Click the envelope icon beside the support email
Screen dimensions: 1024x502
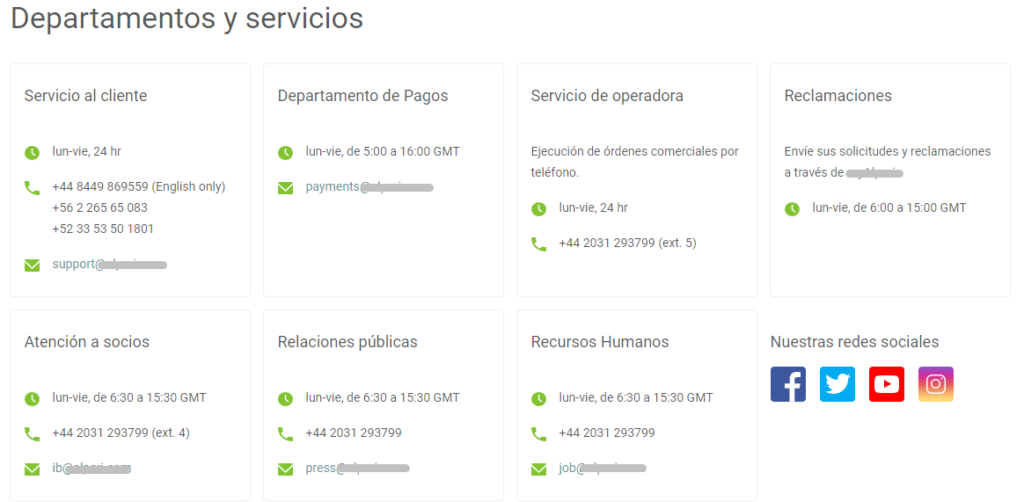click(32, 265)
